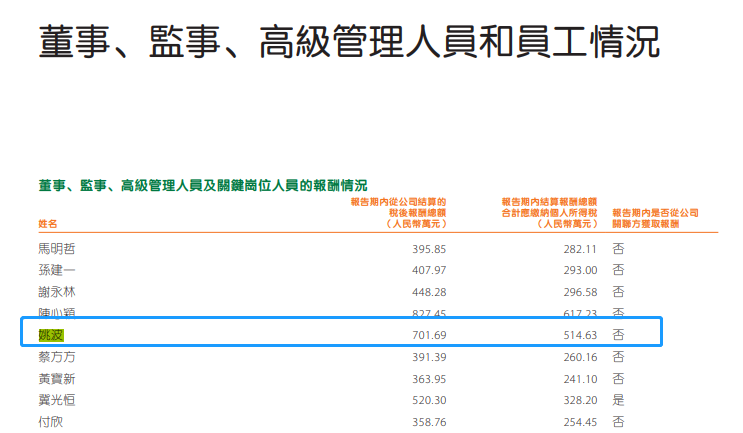
Task: Click the 稅後報酬總額 column header
Action: pyautogui.click(x=399, y=213)
